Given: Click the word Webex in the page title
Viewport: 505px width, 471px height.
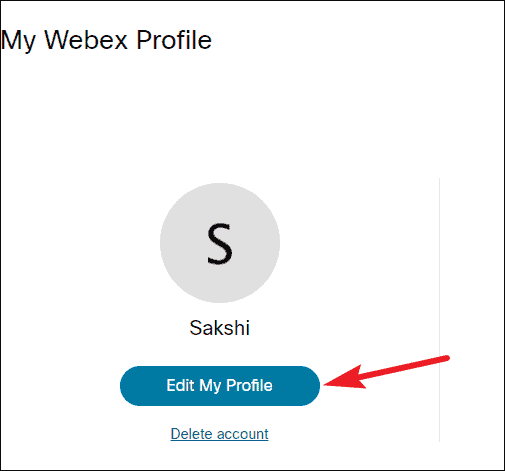Looking at the screenshot, I should coord(86,40).
